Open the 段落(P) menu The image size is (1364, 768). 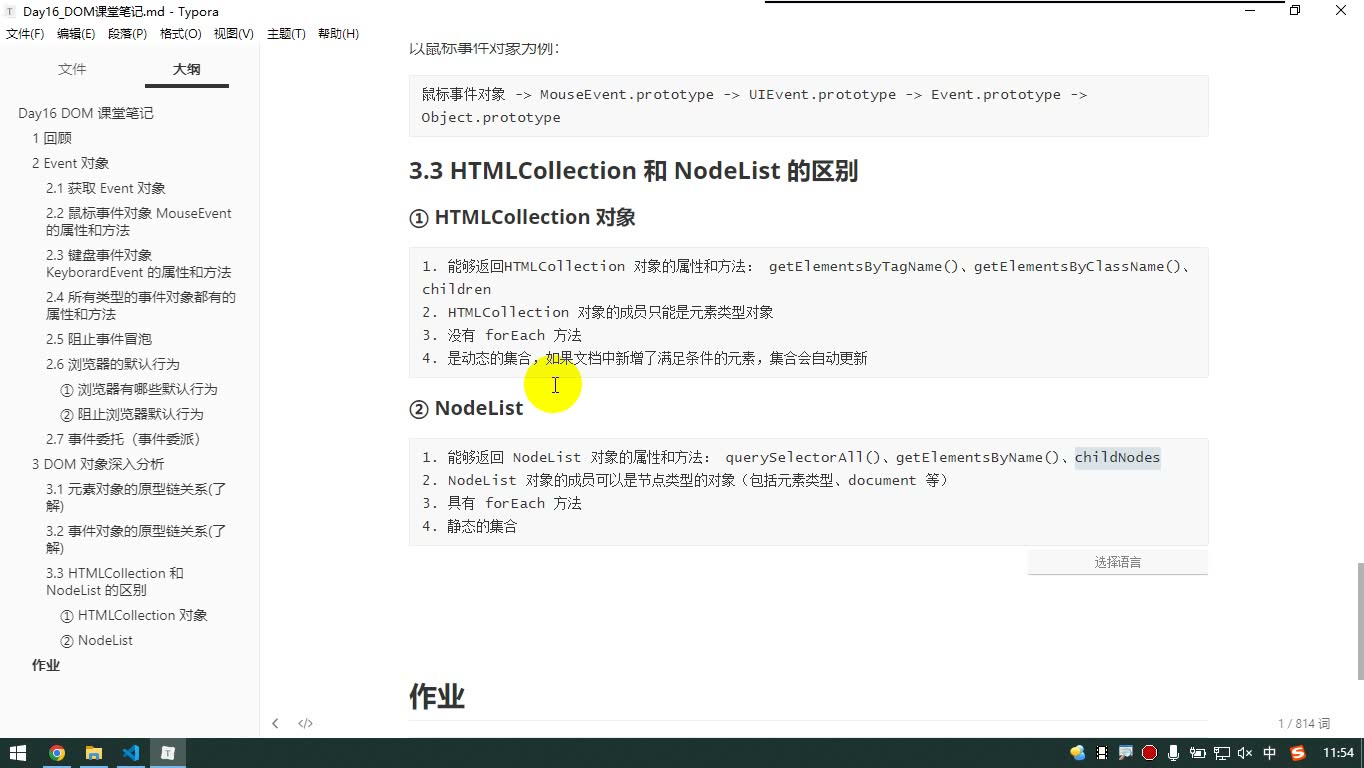(x=127, y=34)
